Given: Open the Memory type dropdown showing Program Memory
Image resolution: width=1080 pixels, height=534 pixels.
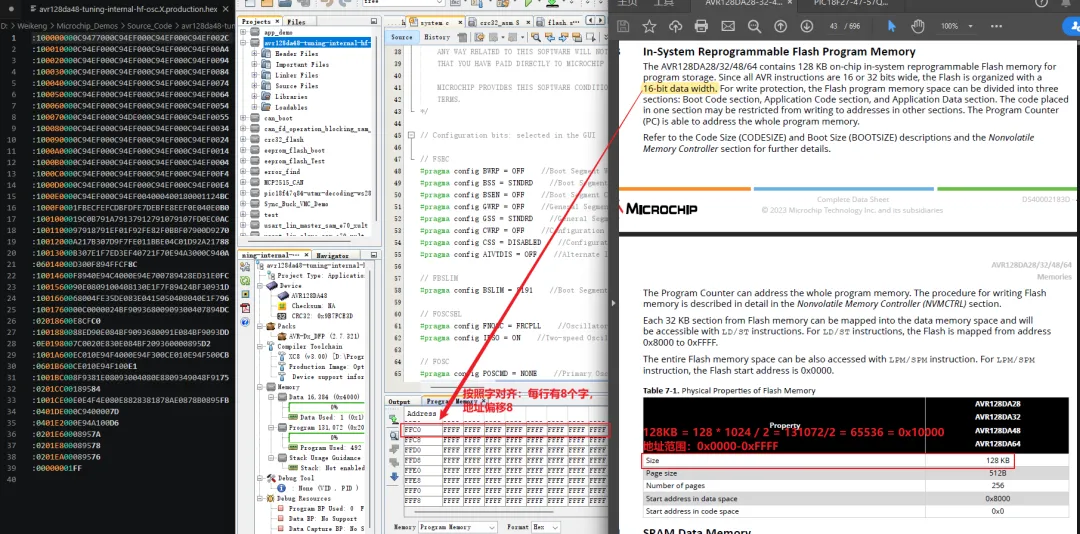Looking at the screenshot, I should [x=457, y=527].
